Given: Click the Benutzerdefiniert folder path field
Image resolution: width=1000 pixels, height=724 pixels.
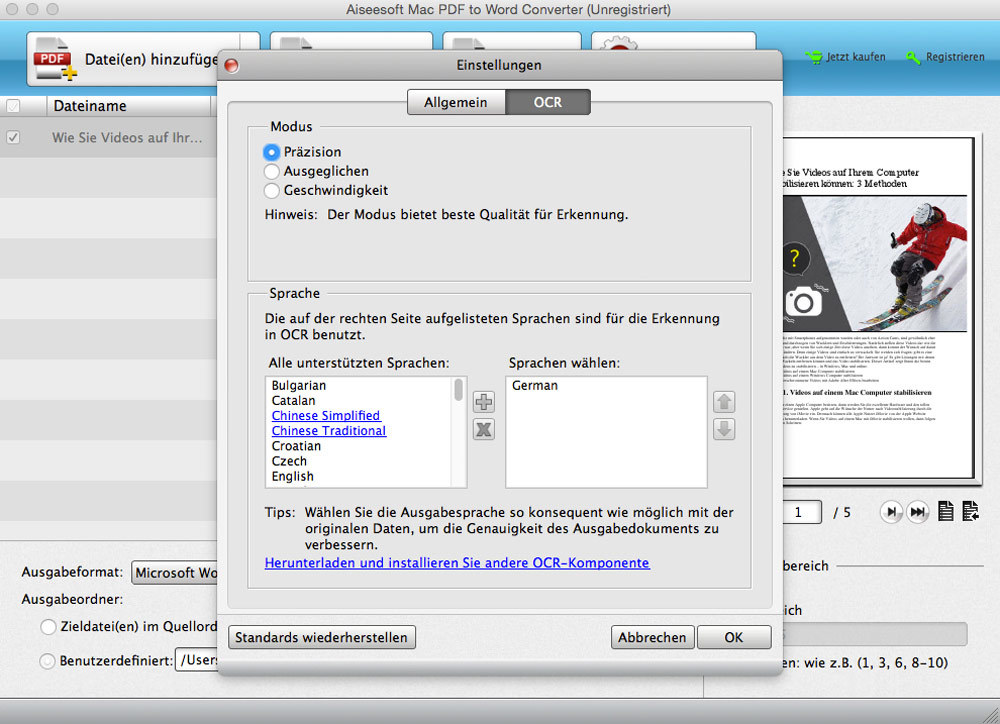Looking at the screenshot, I should [196, 660].
